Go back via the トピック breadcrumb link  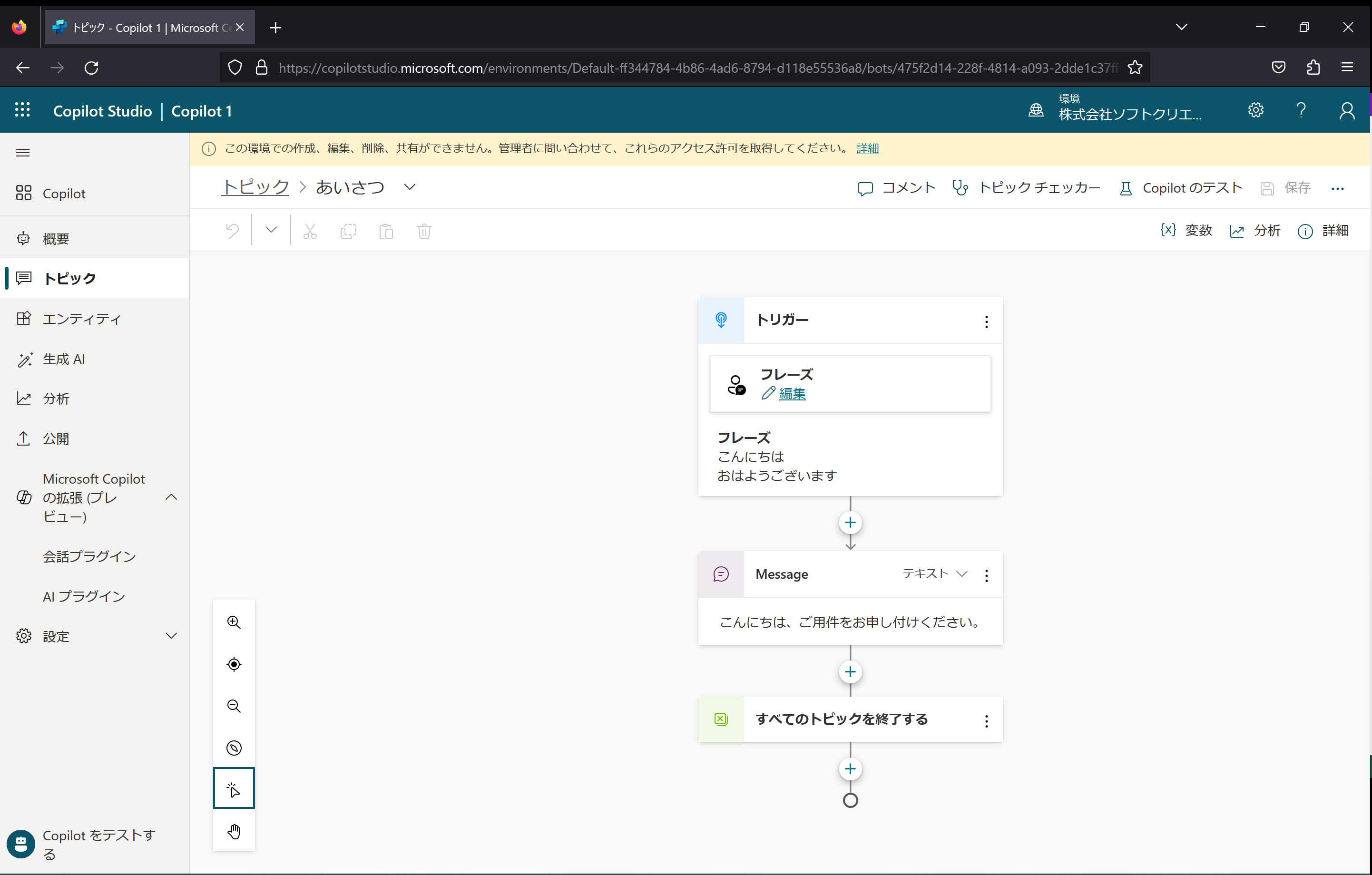click(255, 187)
